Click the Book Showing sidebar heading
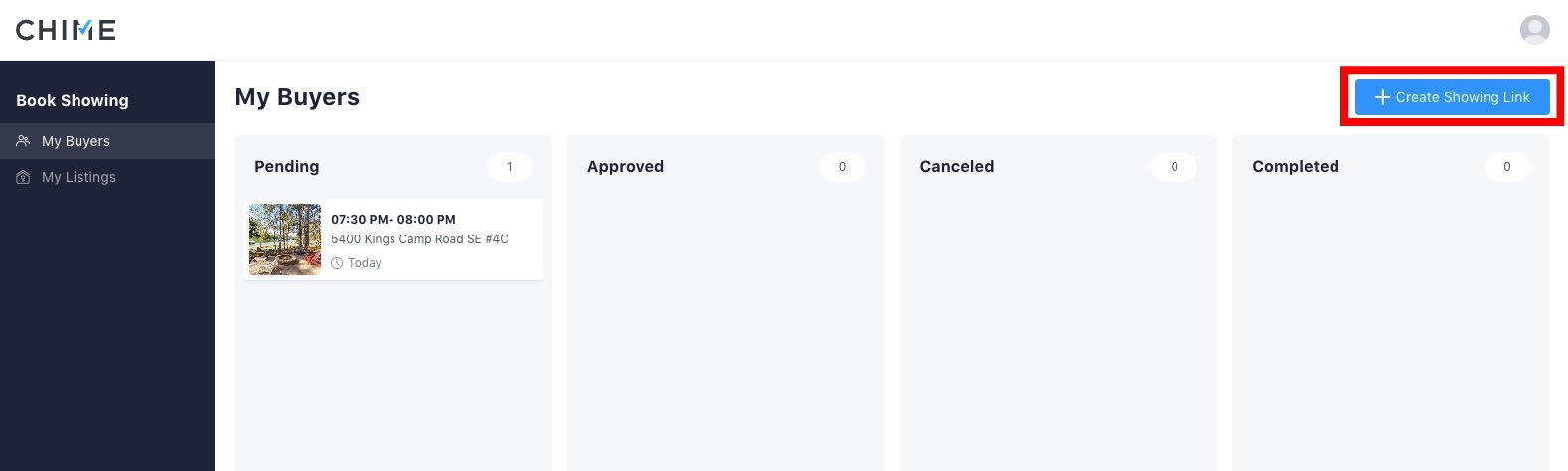The width and height of the screenshot is (1568, 471). tap(73, 100)
